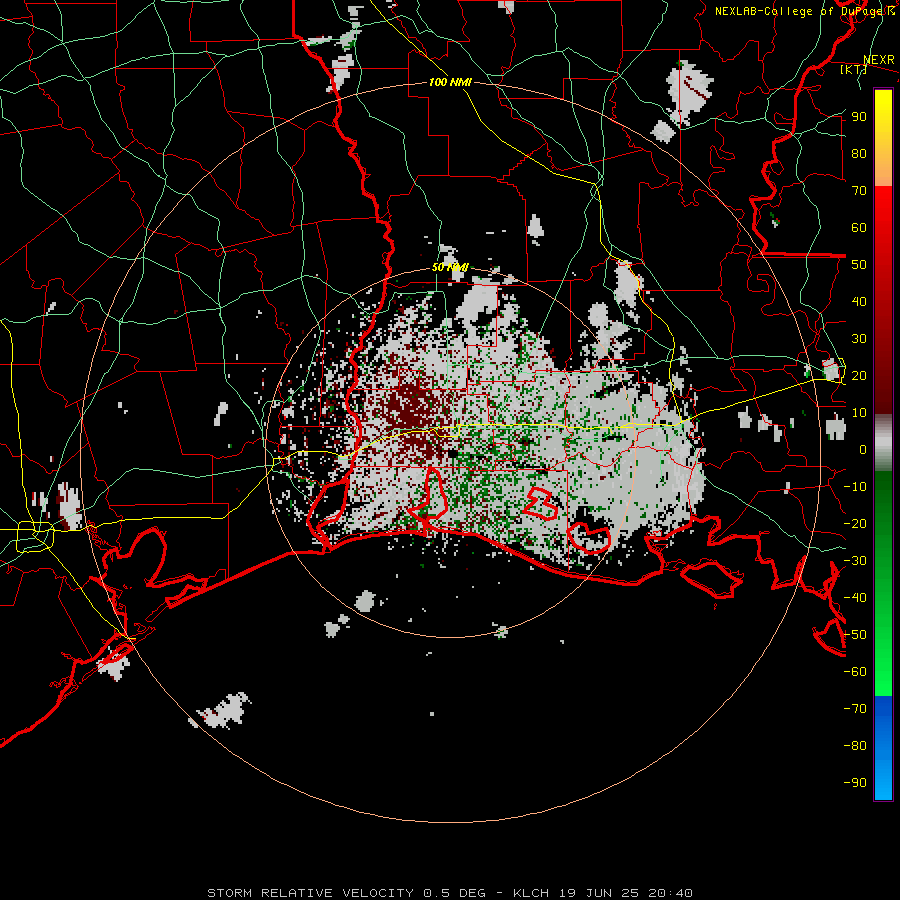This screenshot has height=900, width=900.
Task: Select the positive 60 knots scale value
Action: pos(859,227)
